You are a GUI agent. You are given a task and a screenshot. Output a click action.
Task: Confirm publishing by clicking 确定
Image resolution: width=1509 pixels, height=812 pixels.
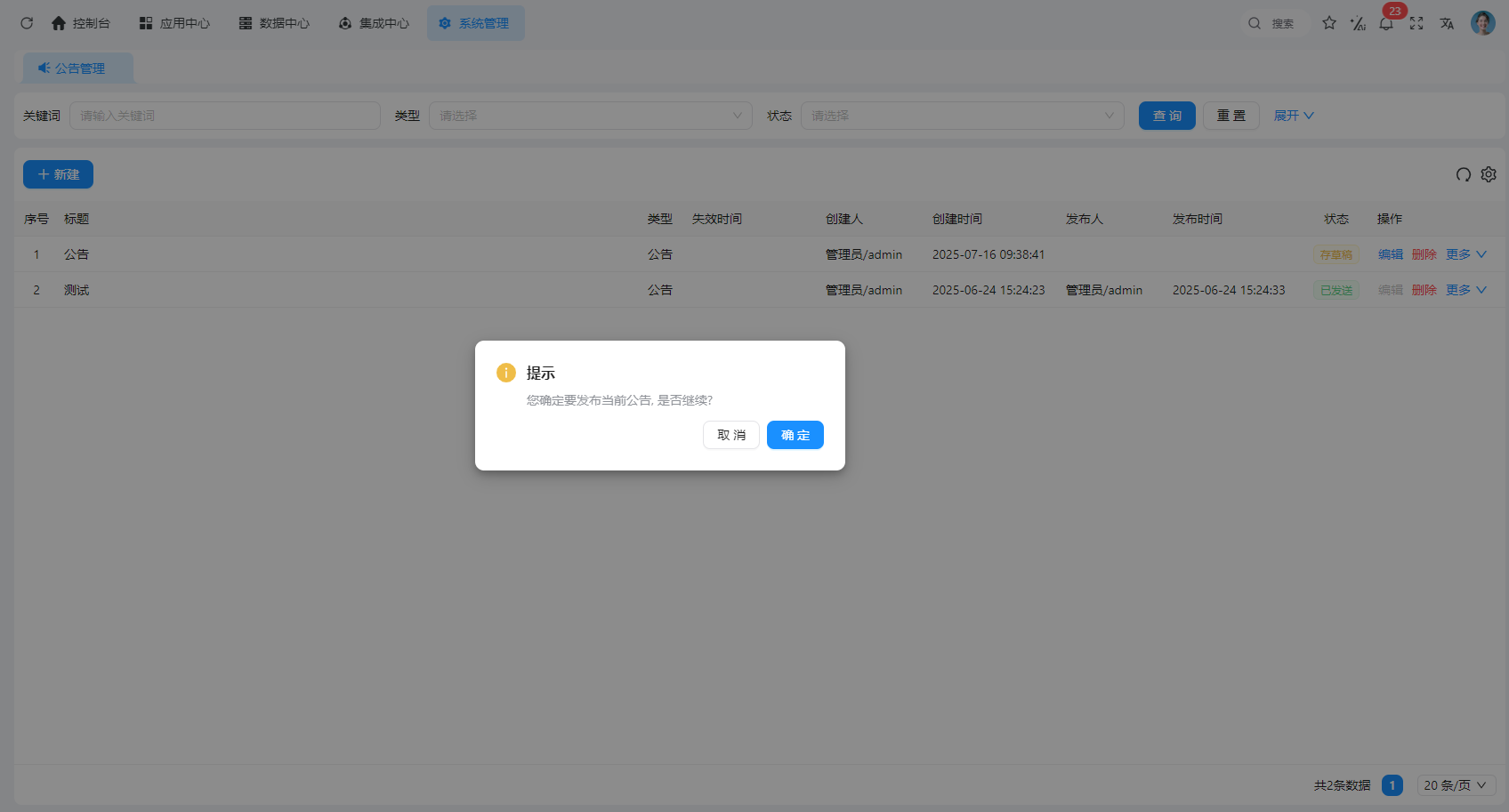point(795,435)
